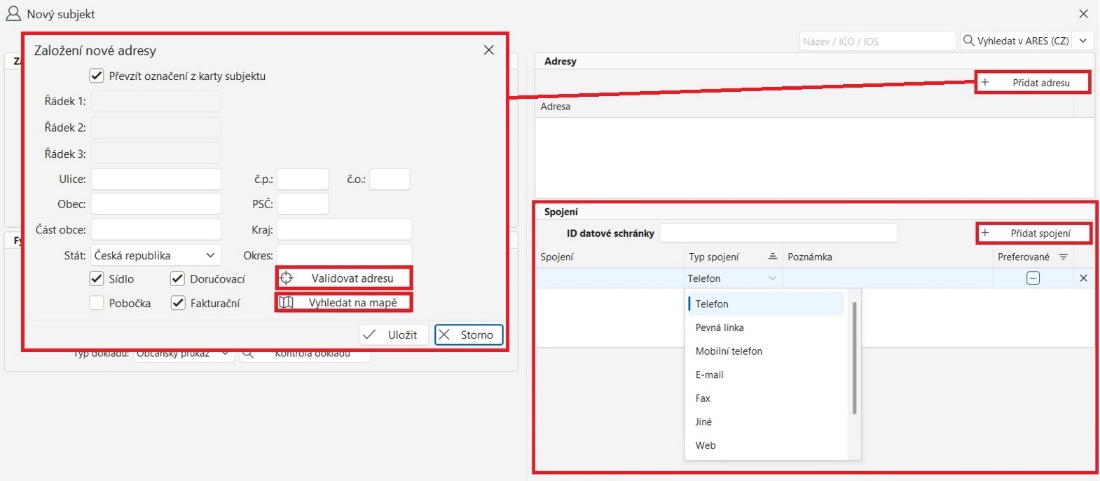Click the ID datové schránky input field
Viewport: 1100px width, 481px height.
pyautogui.click(x=778, y=233)
